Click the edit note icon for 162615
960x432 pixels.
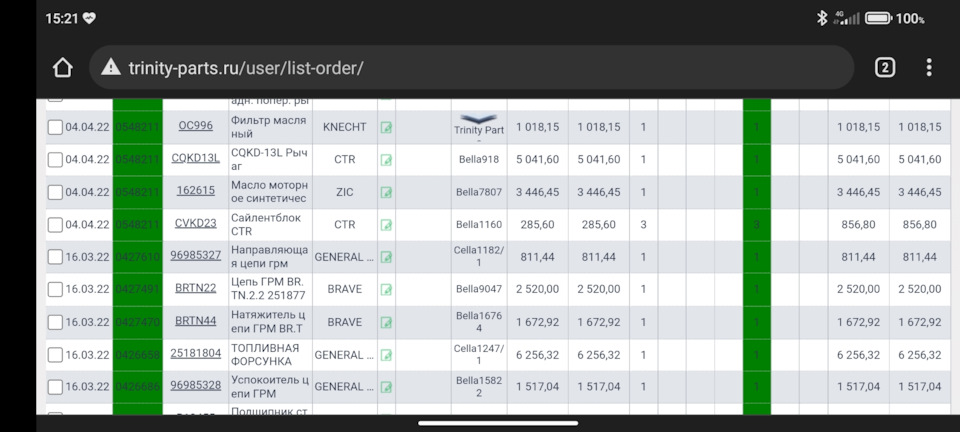(x=386, y=192)
